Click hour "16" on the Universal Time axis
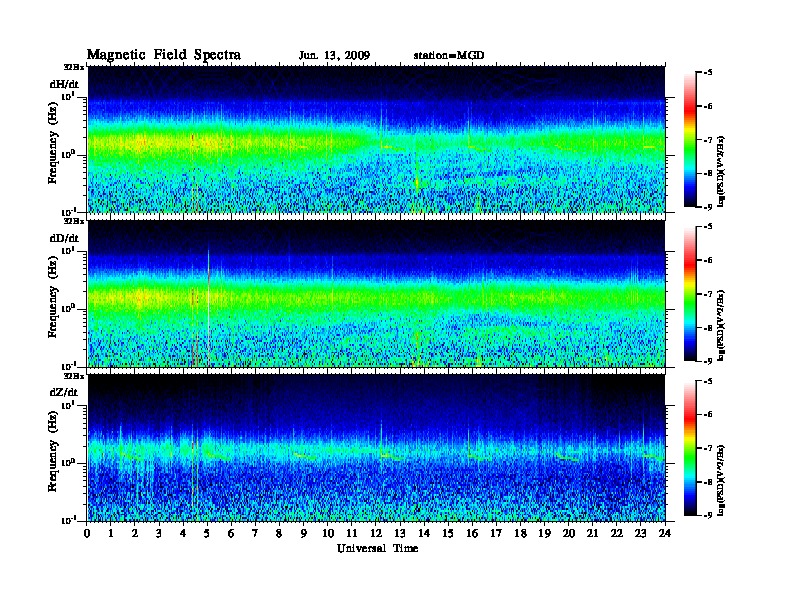792x612 pixels. 472,533
